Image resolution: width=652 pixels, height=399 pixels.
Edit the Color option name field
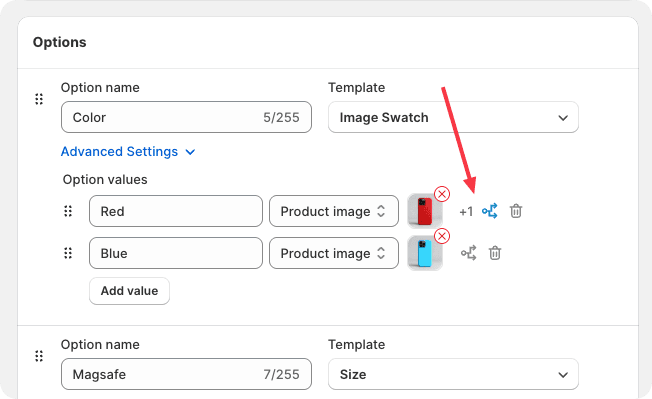click(186, 117)
